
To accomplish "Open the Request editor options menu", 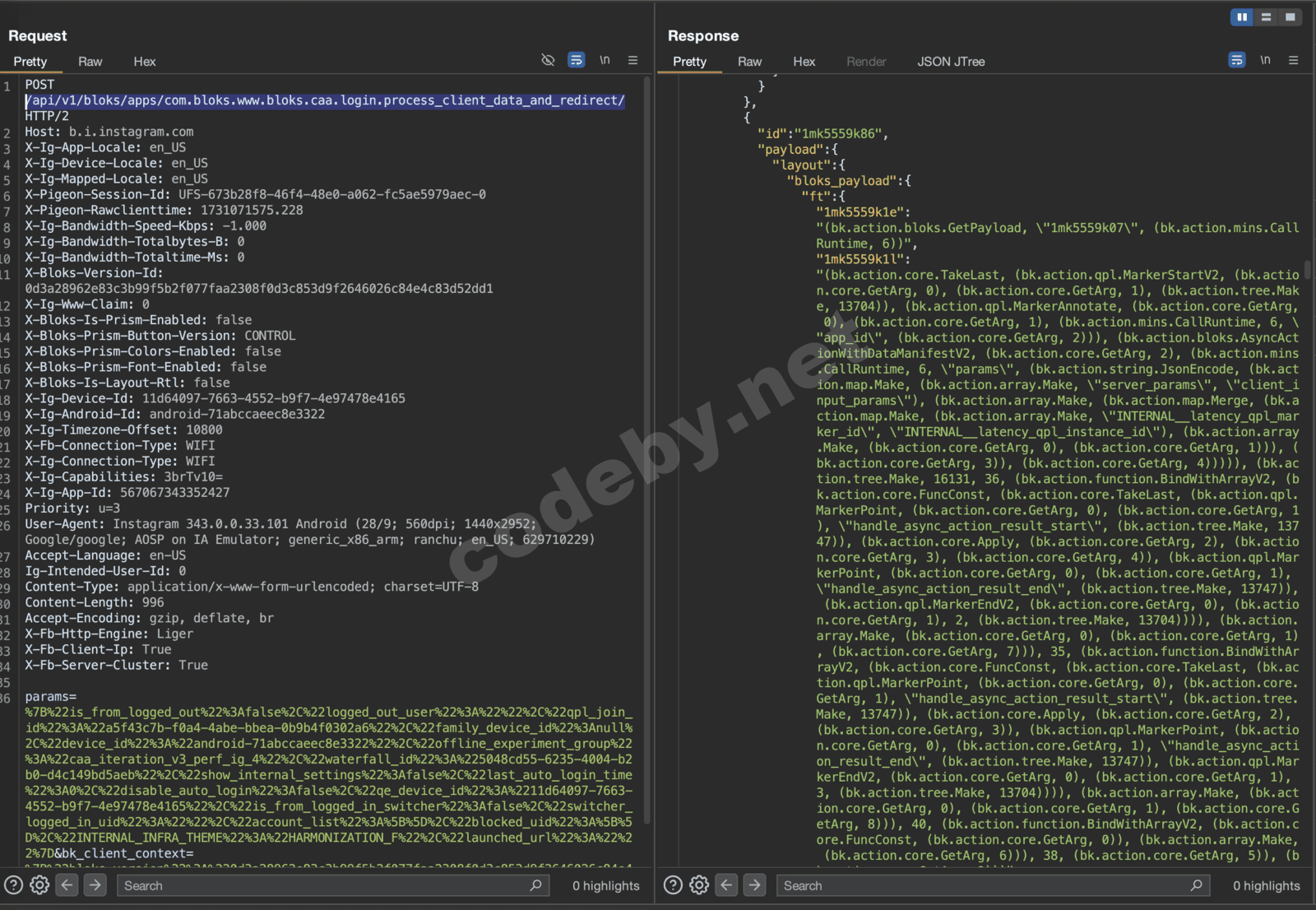I will 633,60.
